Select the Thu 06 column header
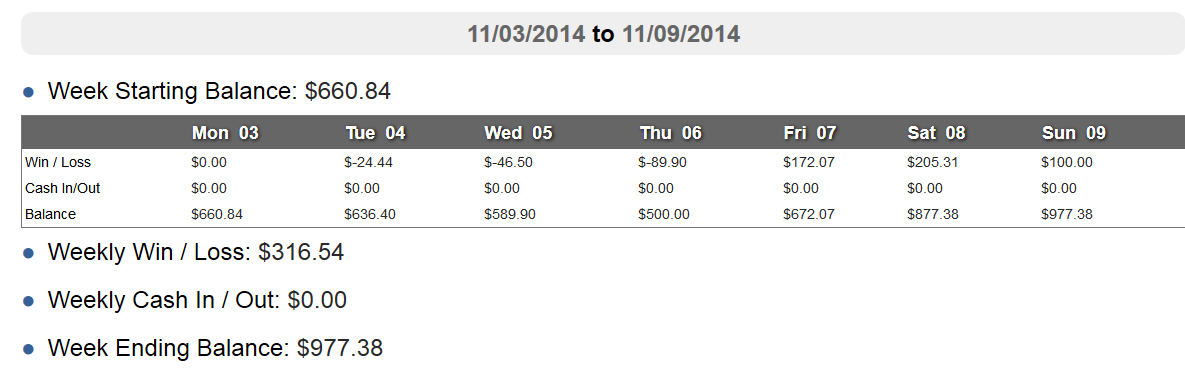 click(x=670, y=133)
